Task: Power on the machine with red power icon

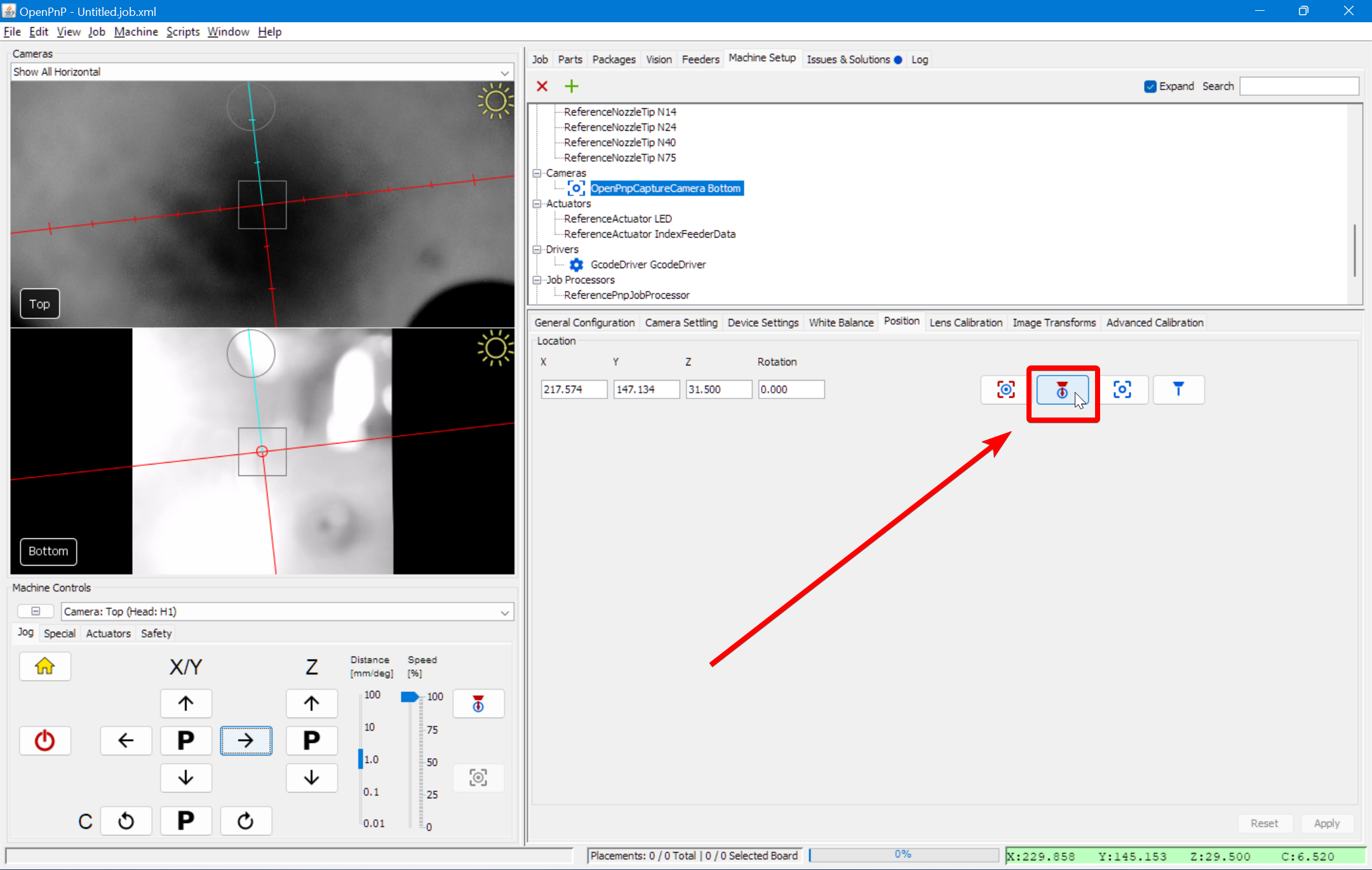Action: [x=45, y=740]
